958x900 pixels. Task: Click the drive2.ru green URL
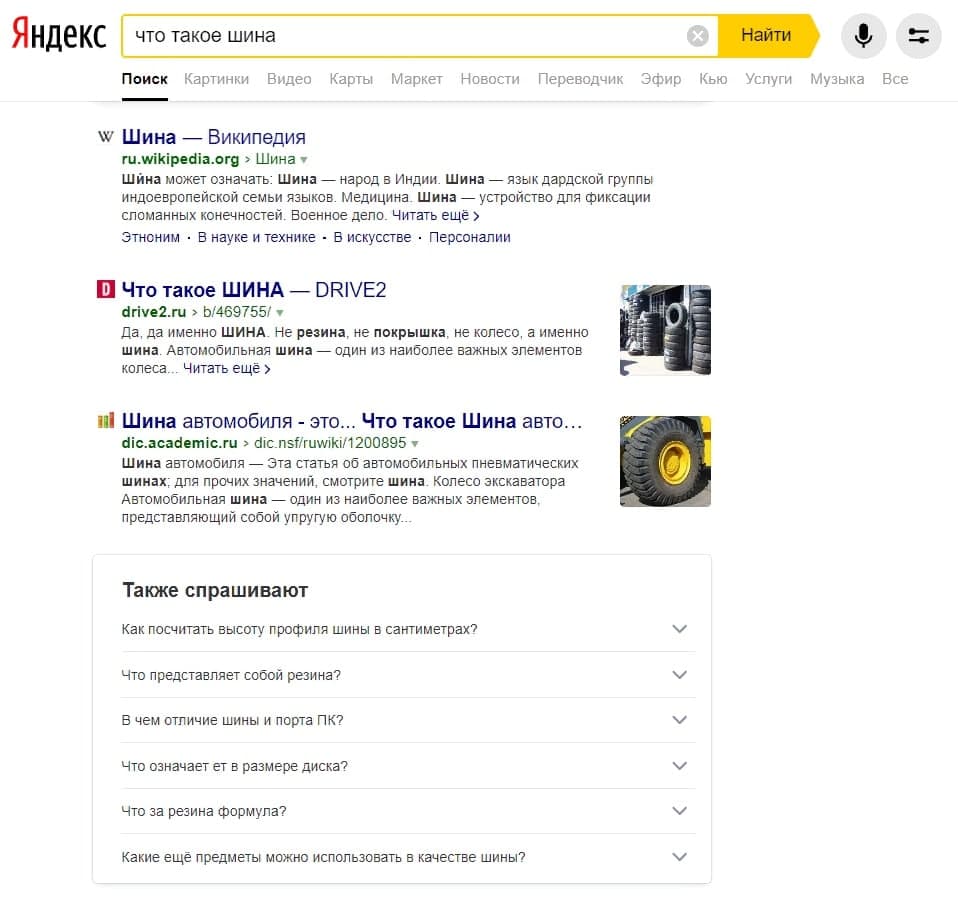coord(153,312)
